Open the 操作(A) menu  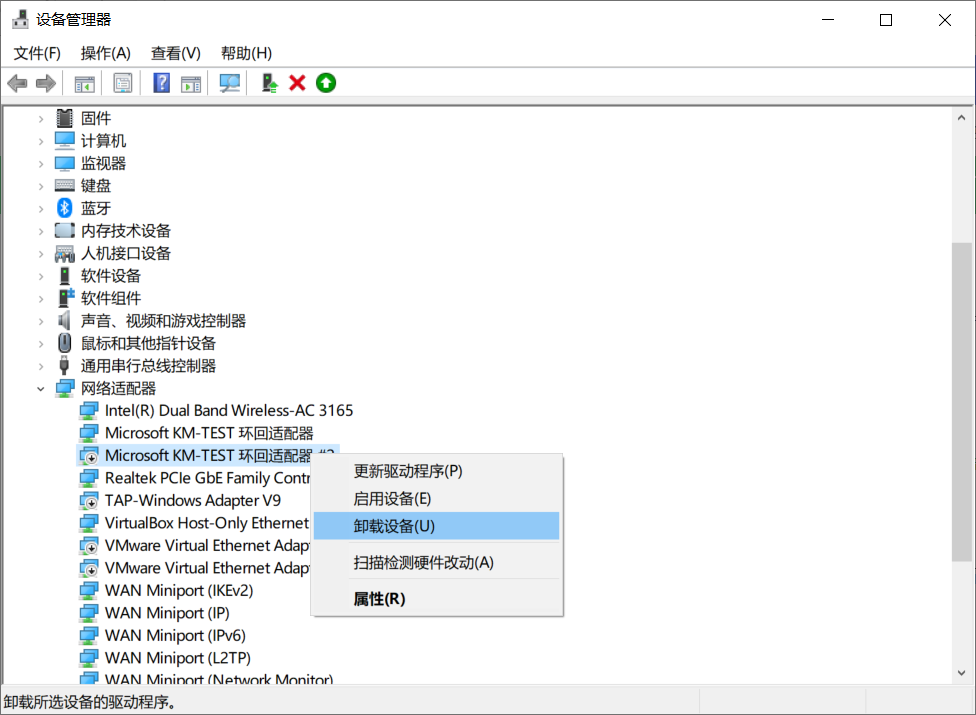pos(106,54)
